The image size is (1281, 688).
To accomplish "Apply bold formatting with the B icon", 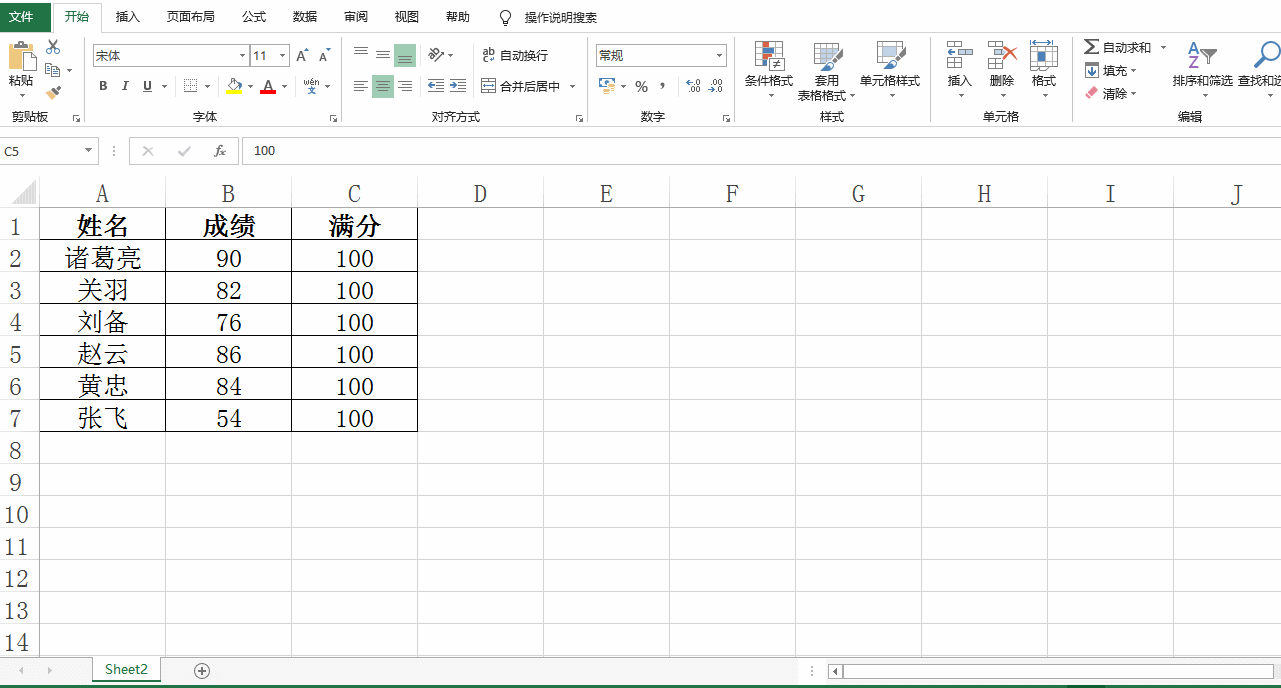I will coord(102,86).
